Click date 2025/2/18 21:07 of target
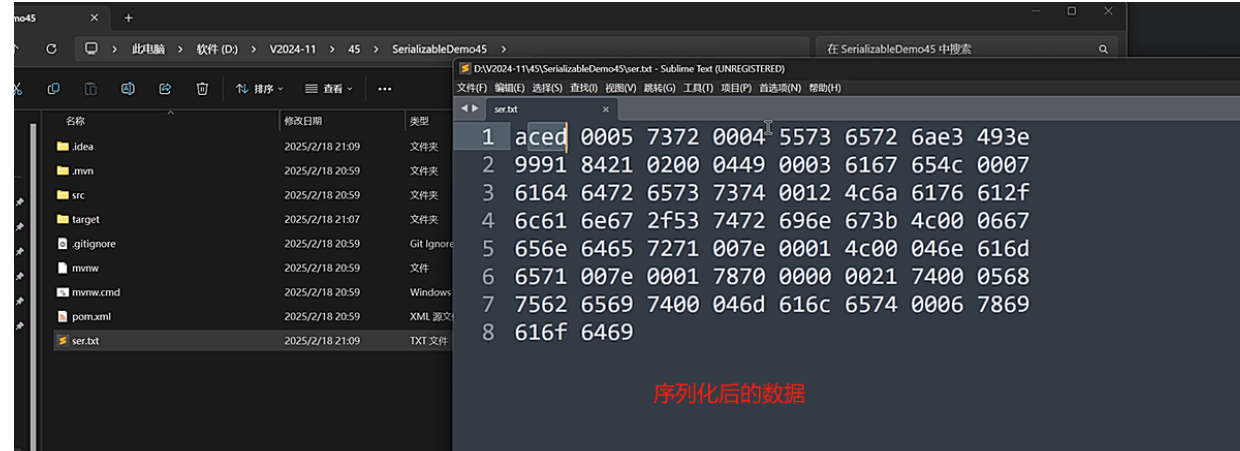1240x451 pixels. click(x=322, y=220)
